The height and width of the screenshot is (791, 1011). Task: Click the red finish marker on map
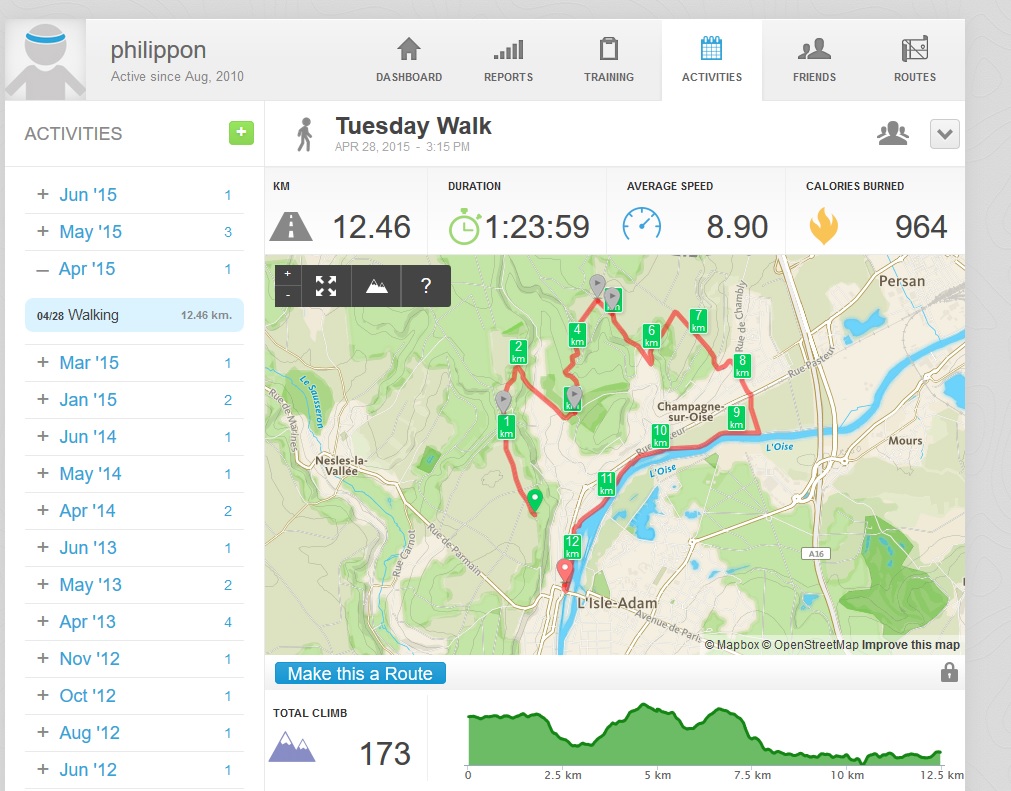(564, 573)
